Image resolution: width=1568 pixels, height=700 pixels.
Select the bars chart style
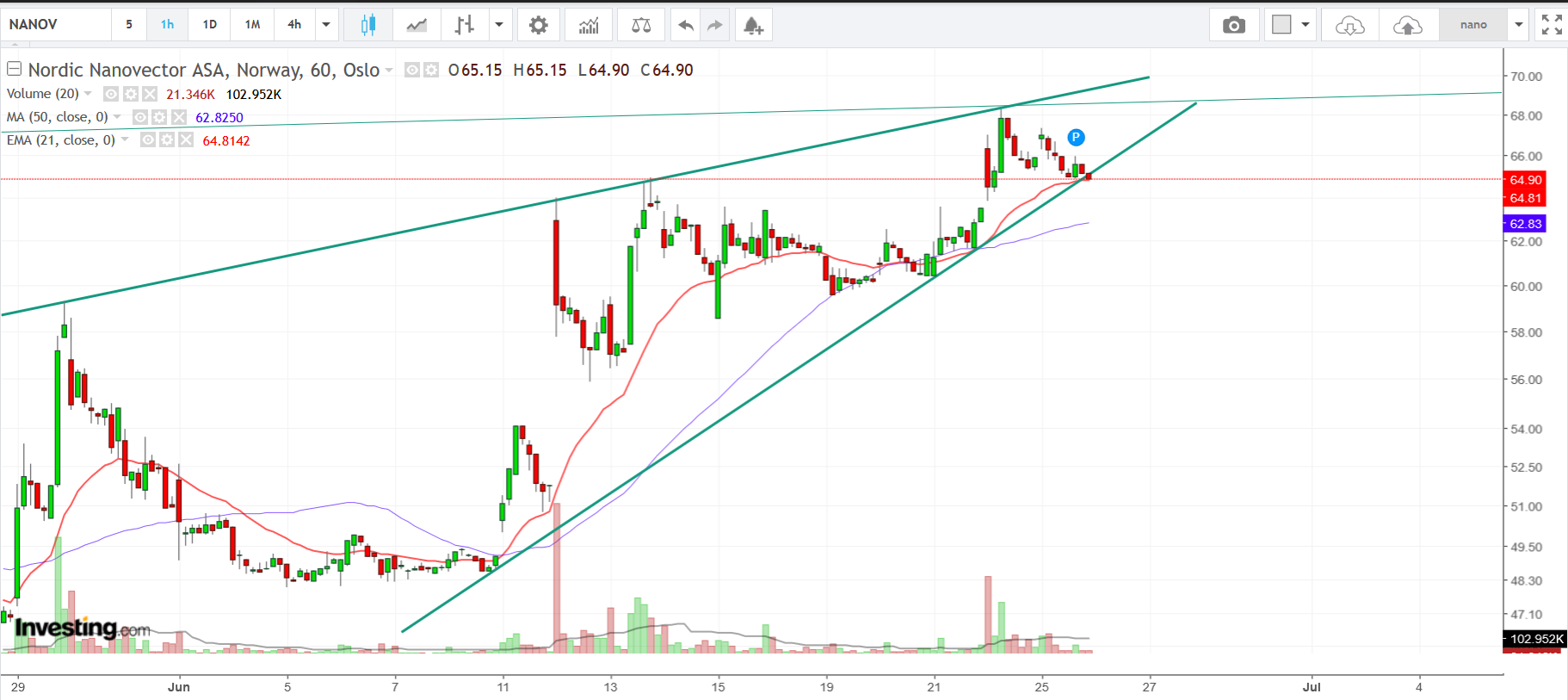464,25
